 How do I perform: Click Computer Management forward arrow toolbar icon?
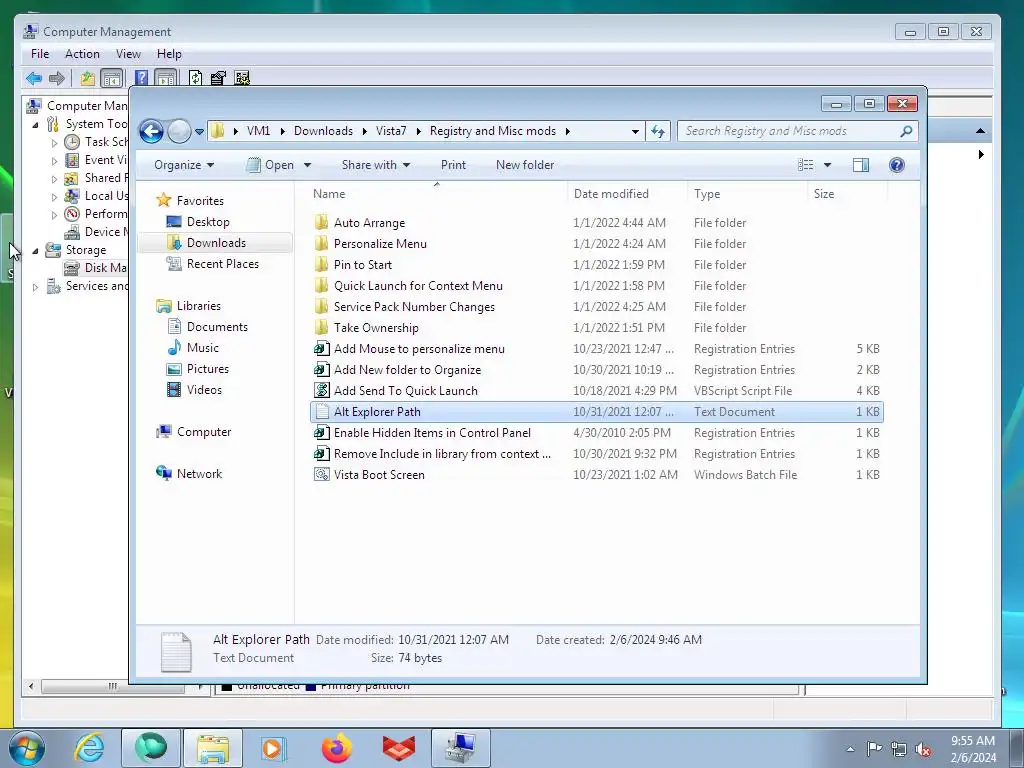[x=57, y=78]
